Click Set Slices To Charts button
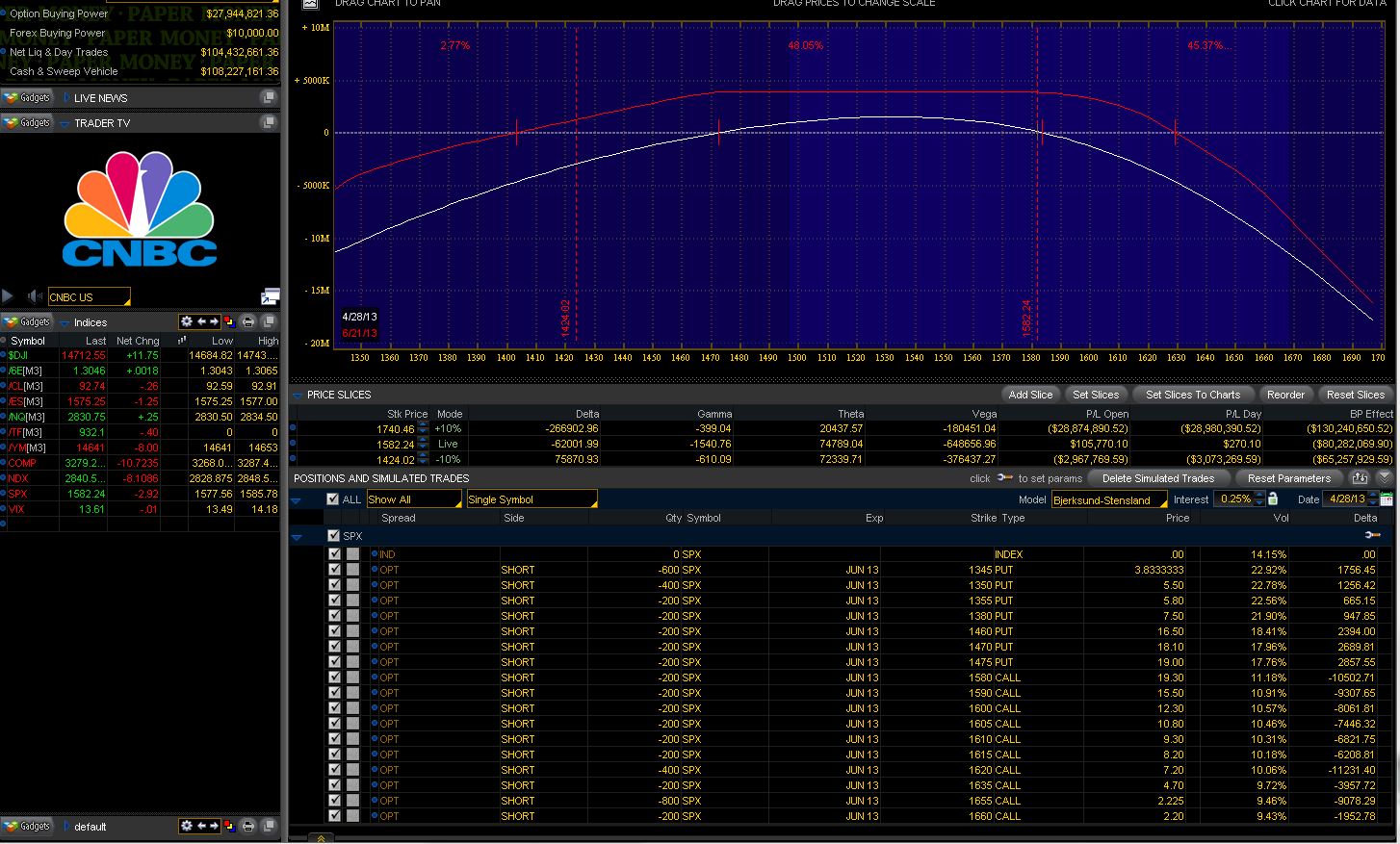Image resolution: width=1400 pixels, height=844 pixels. (x=1193, y=395)
